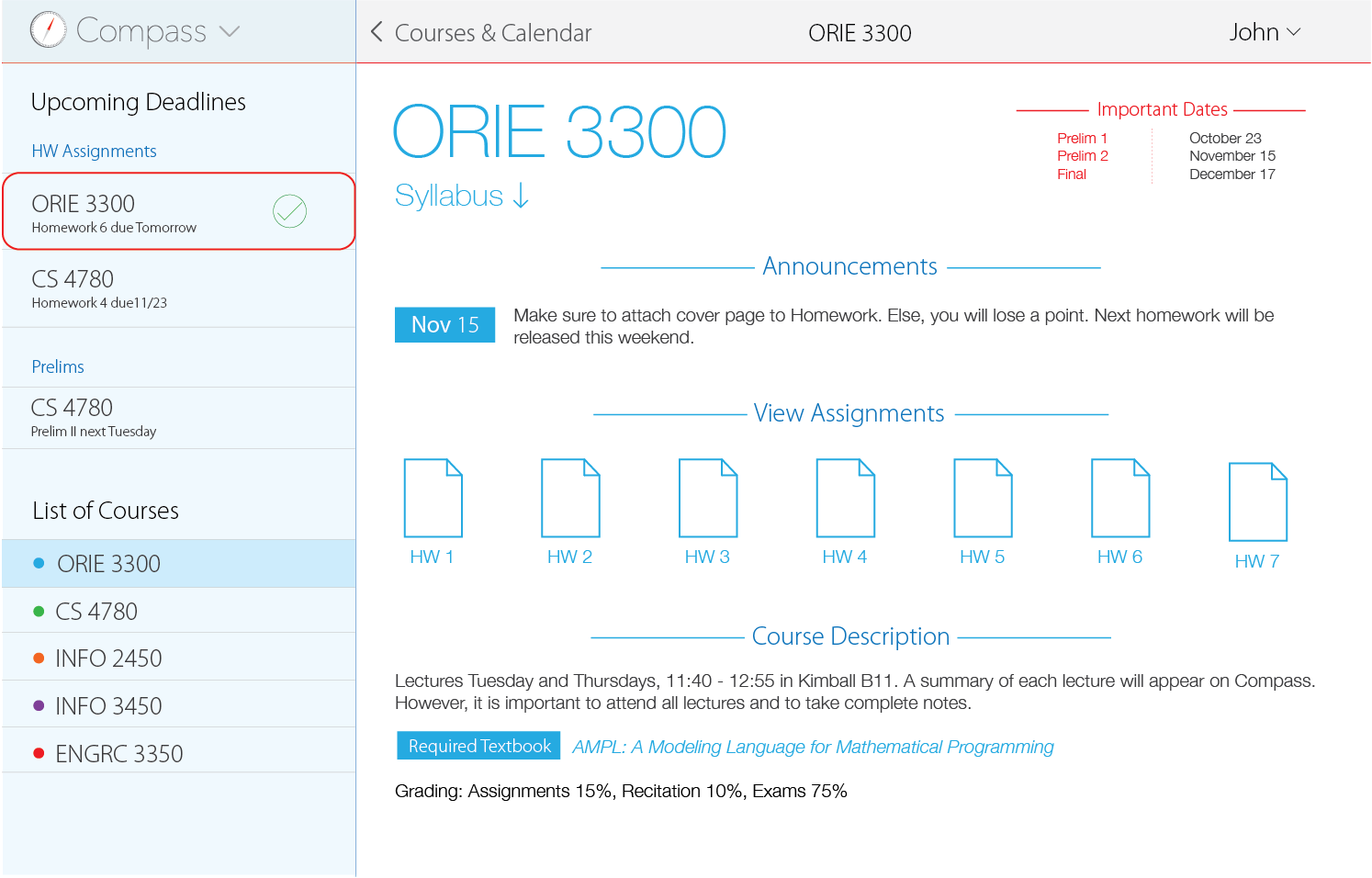Click the orange dot beside INFO 2450
This screenshot has width=1372, height=878.
coord(39,658)
